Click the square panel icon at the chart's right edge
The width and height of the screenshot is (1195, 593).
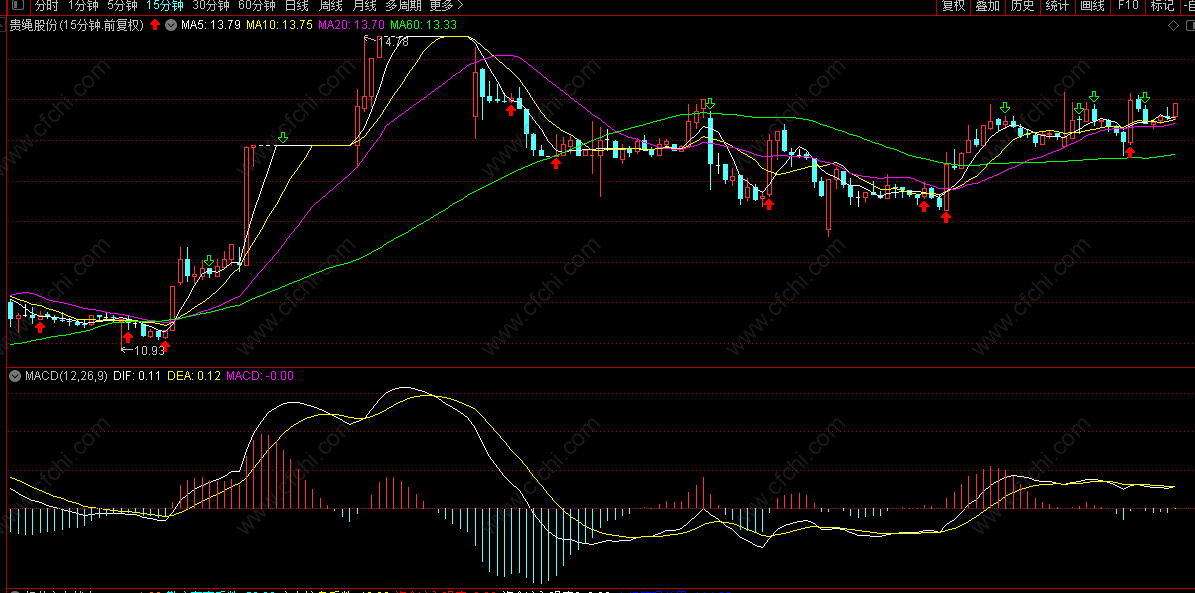pyautogui.click(x=1190, y=25)
